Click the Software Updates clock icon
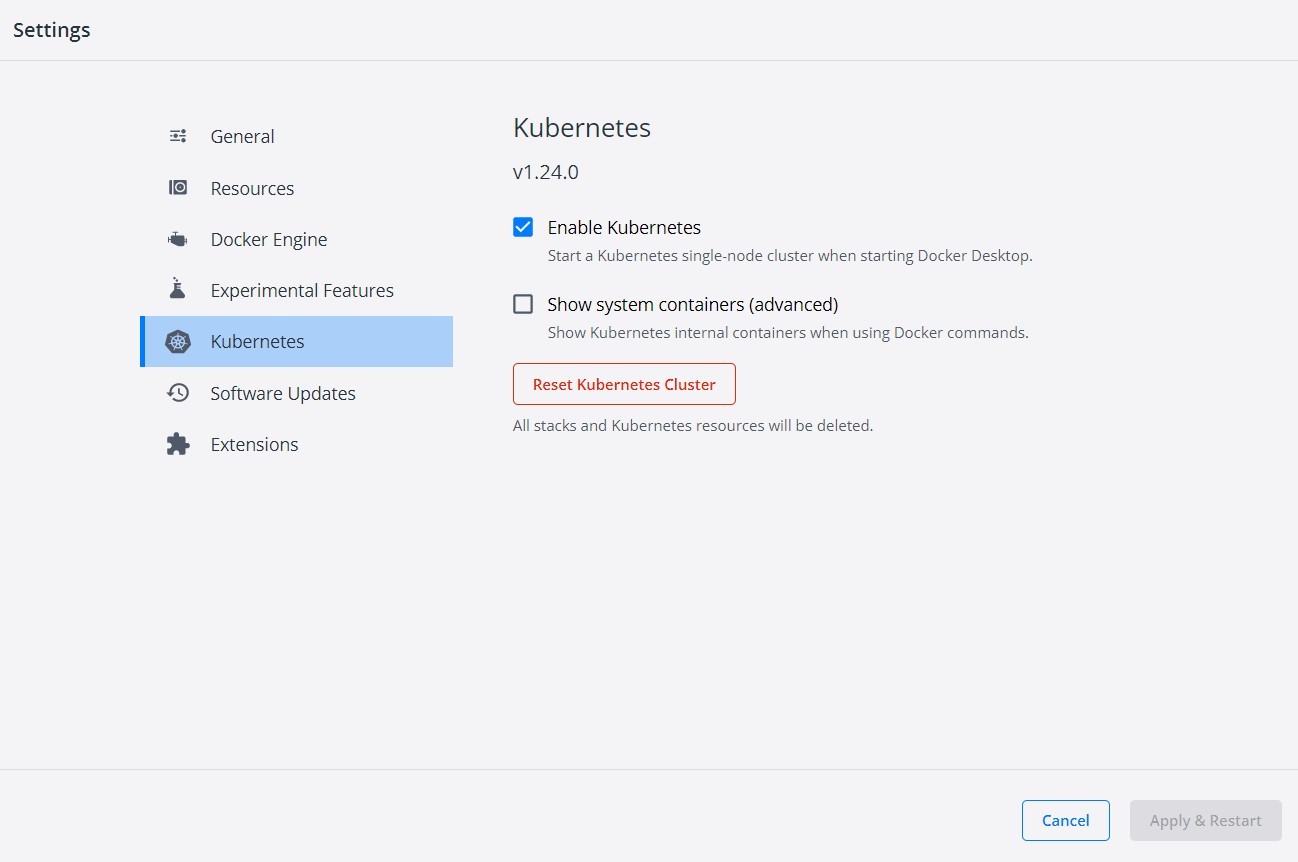Image resolution: width=1298 pixels, height=862 pixels. 178,392
